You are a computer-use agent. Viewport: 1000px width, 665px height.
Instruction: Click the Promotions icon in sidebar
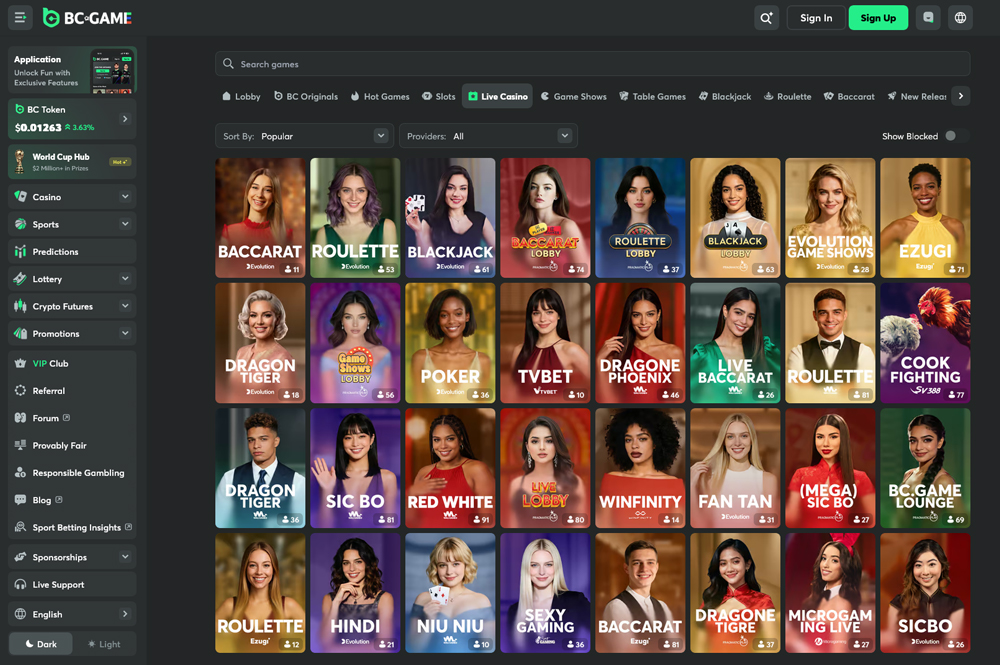tap(20, 333)
